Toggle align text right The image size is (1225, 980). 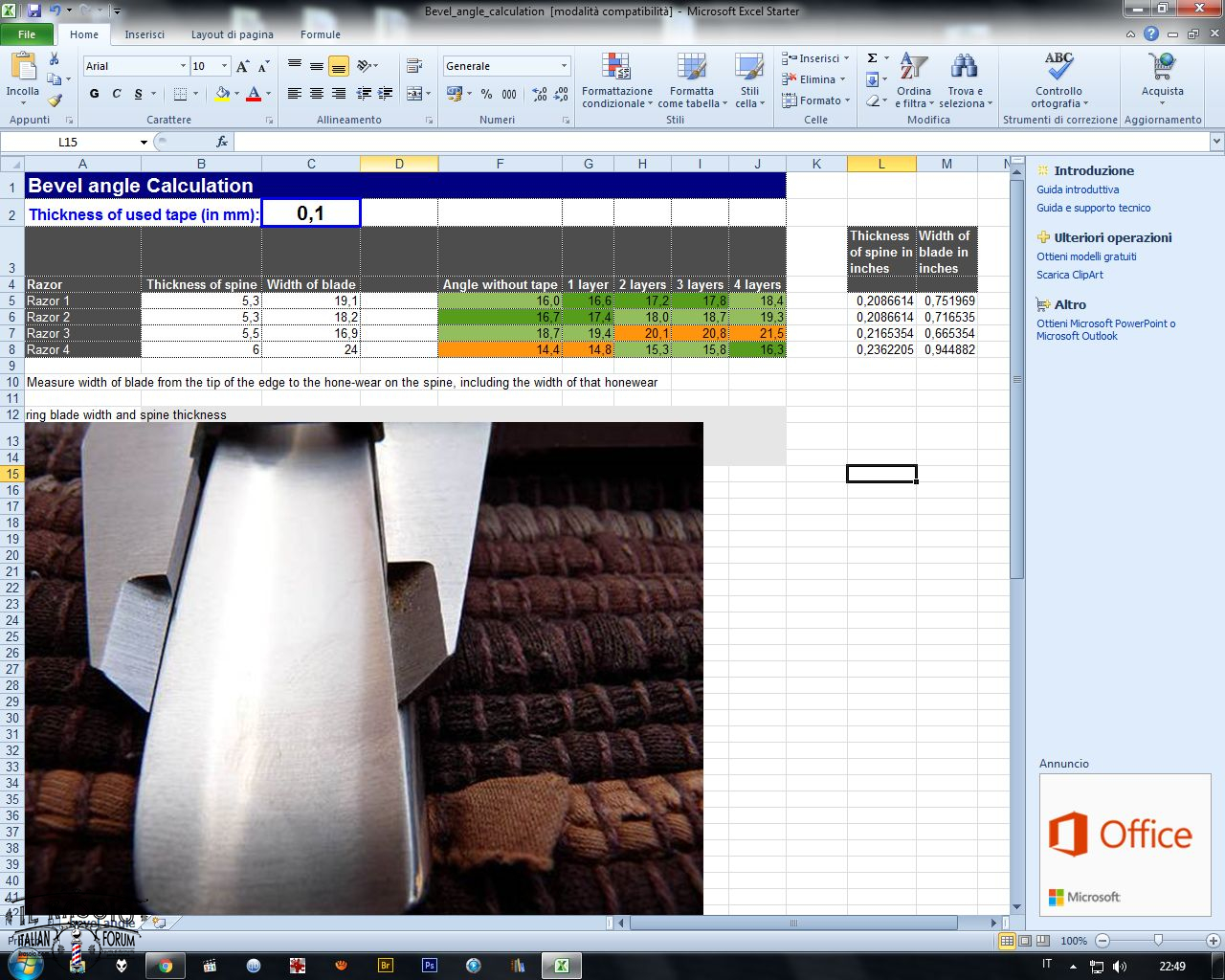[x=338, y=94]
